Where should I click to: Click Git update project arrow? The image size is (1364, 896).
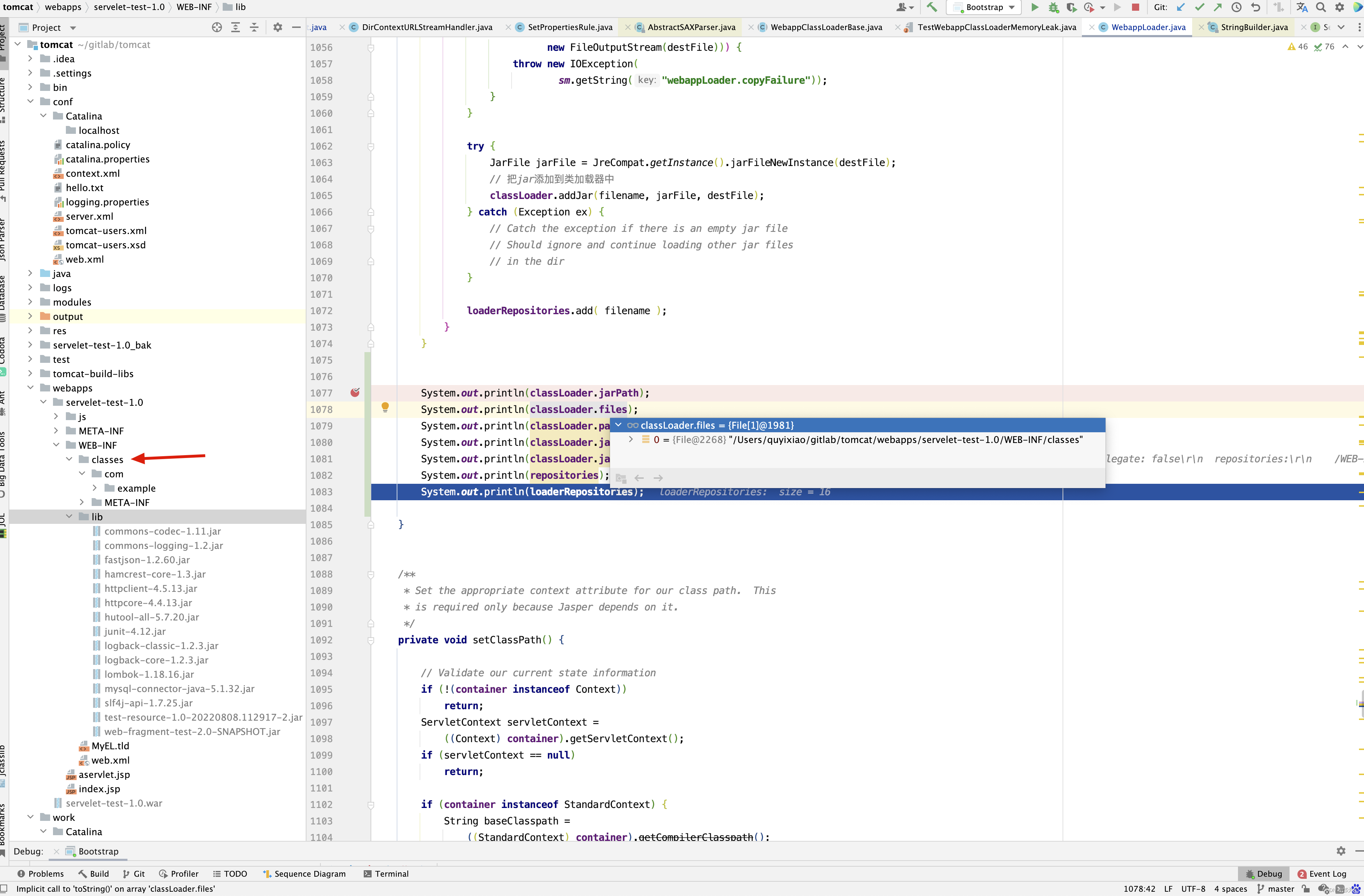[x=1181, y=8]
